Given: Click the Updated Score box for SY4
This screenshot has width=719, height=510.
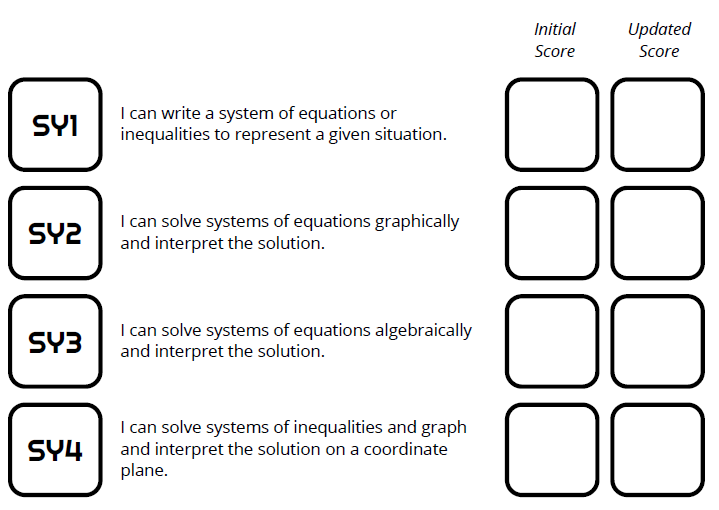Looking at the screenshot, I should 658,450.
